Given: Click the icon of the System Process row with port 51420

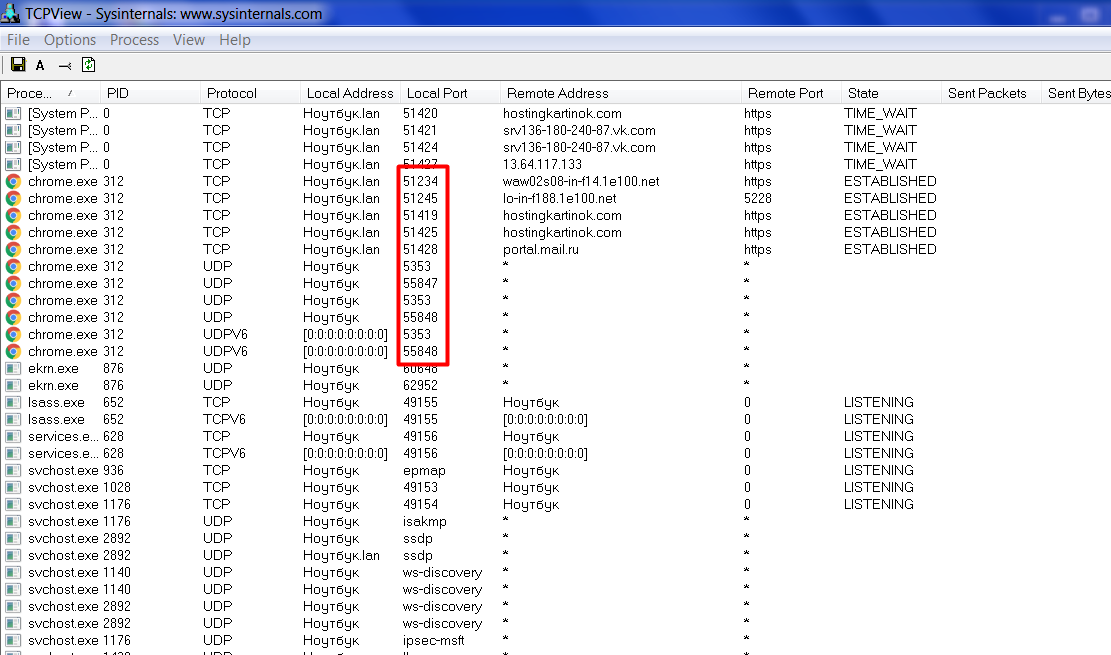Looking at the screenshot, I should 13,113.
